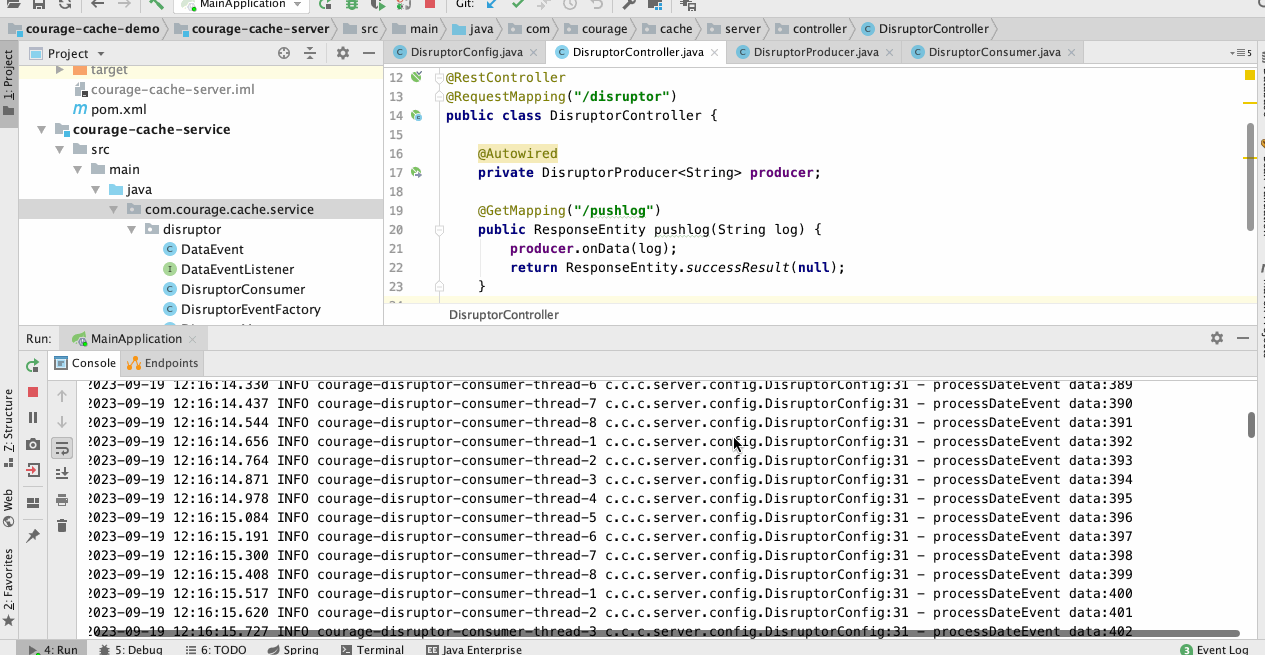The image size is (1265, 655).
Task: Toggle scroll to end in console
Action: coord(62,474)
